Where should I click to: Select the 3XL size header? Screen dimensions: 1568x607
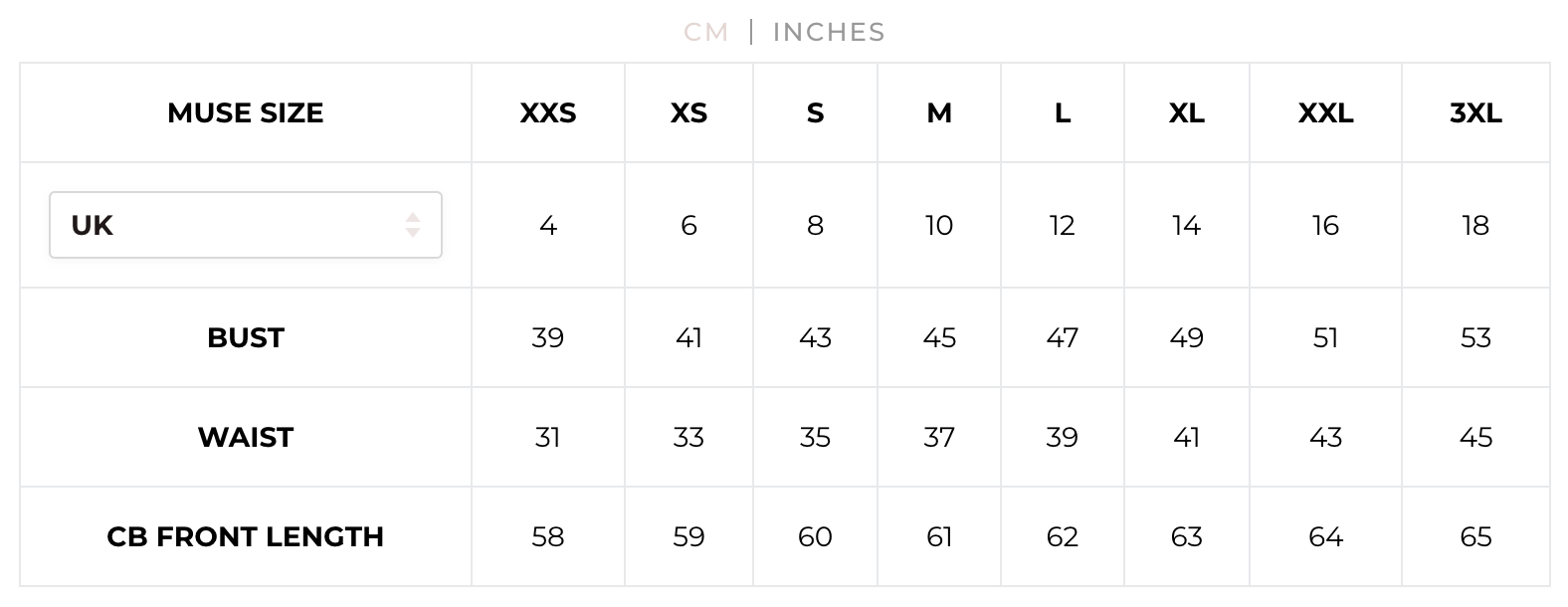1475,113
